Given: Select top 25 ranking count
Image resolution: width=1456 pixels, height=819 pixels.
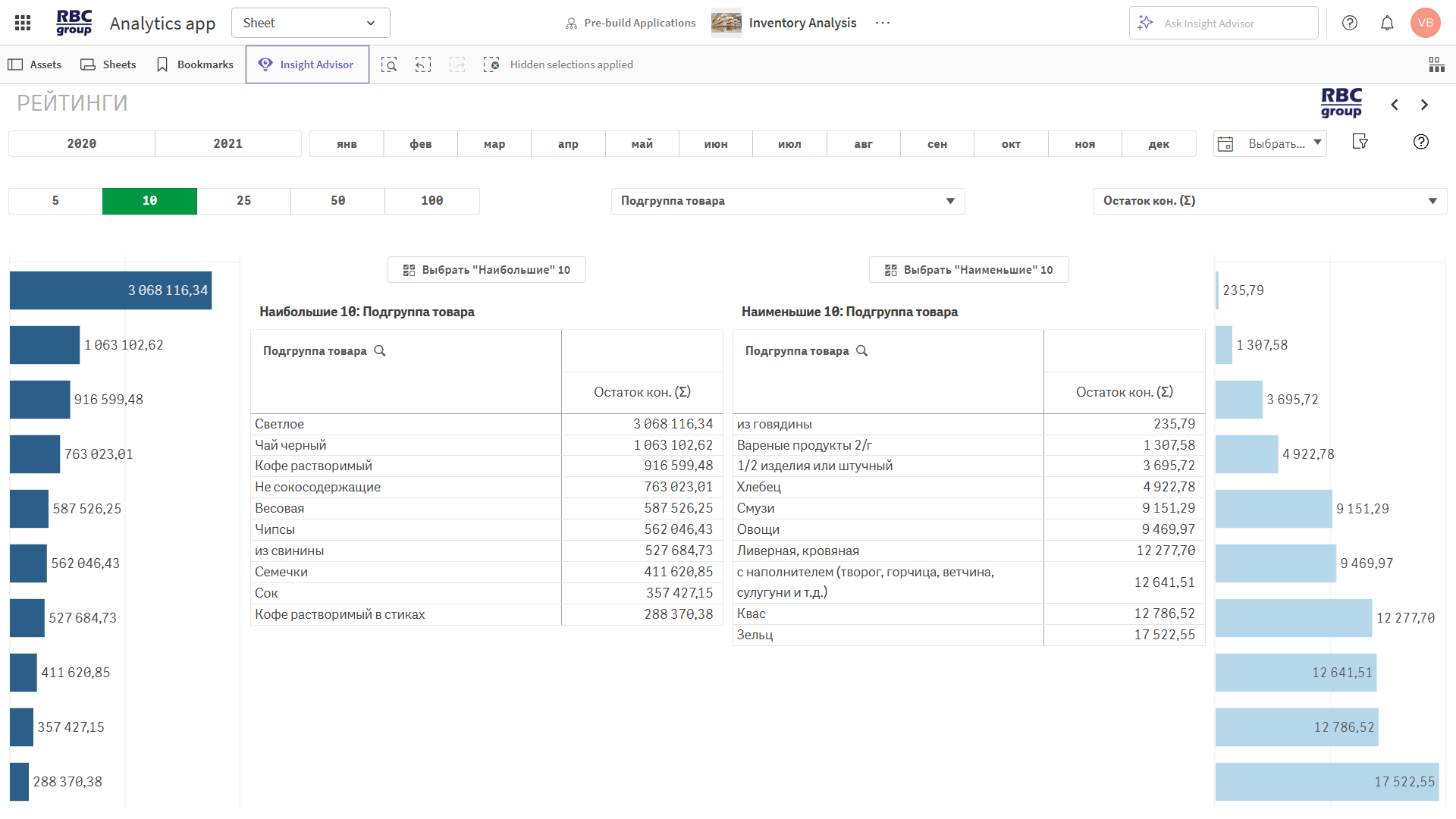Looking at the screenshot, I should tap(243, 201).
